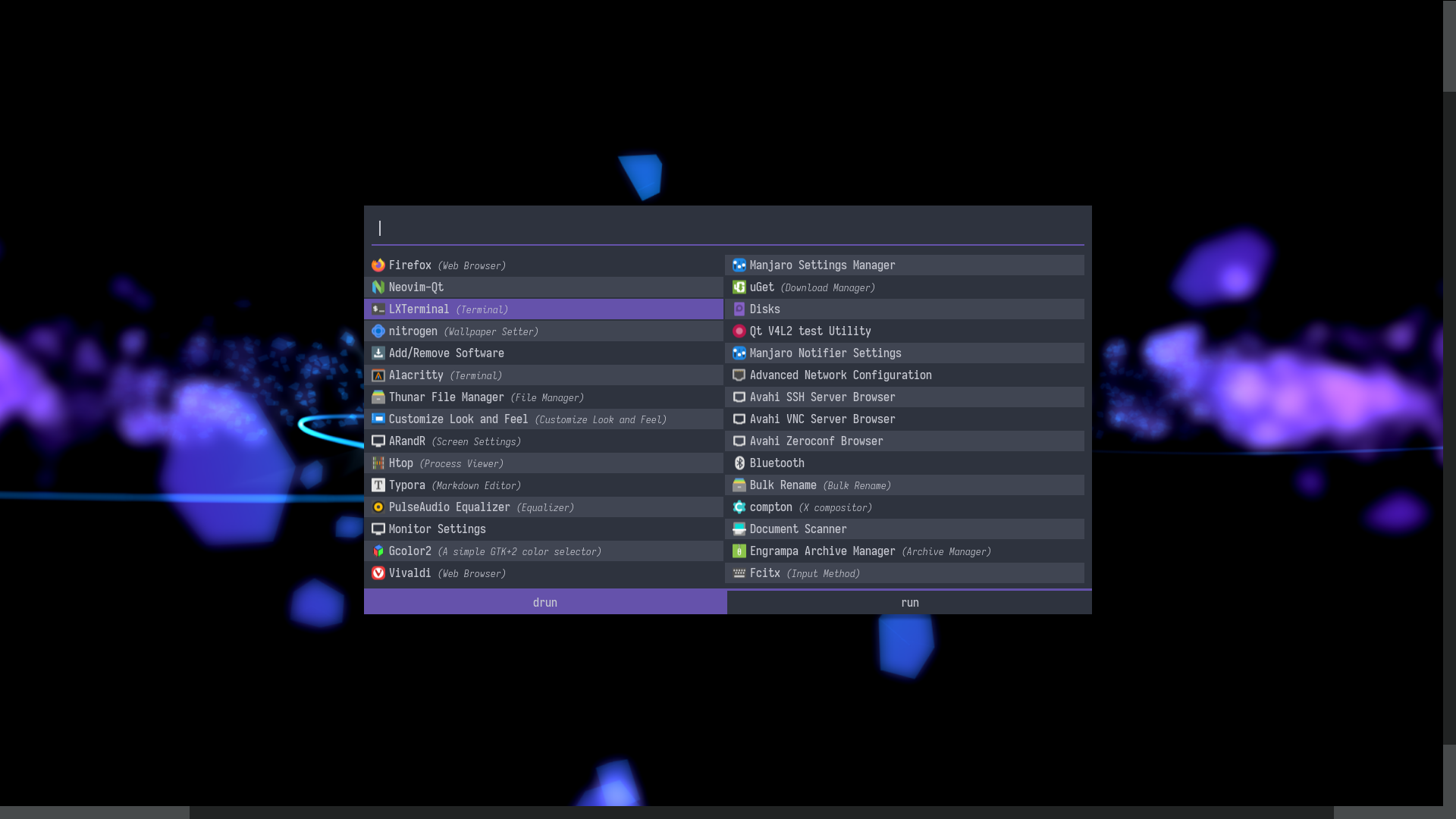Click the PulseAudio Equalizer yellow icon
The height and width of the screenshot is (819, 1456).
(378, 507)
